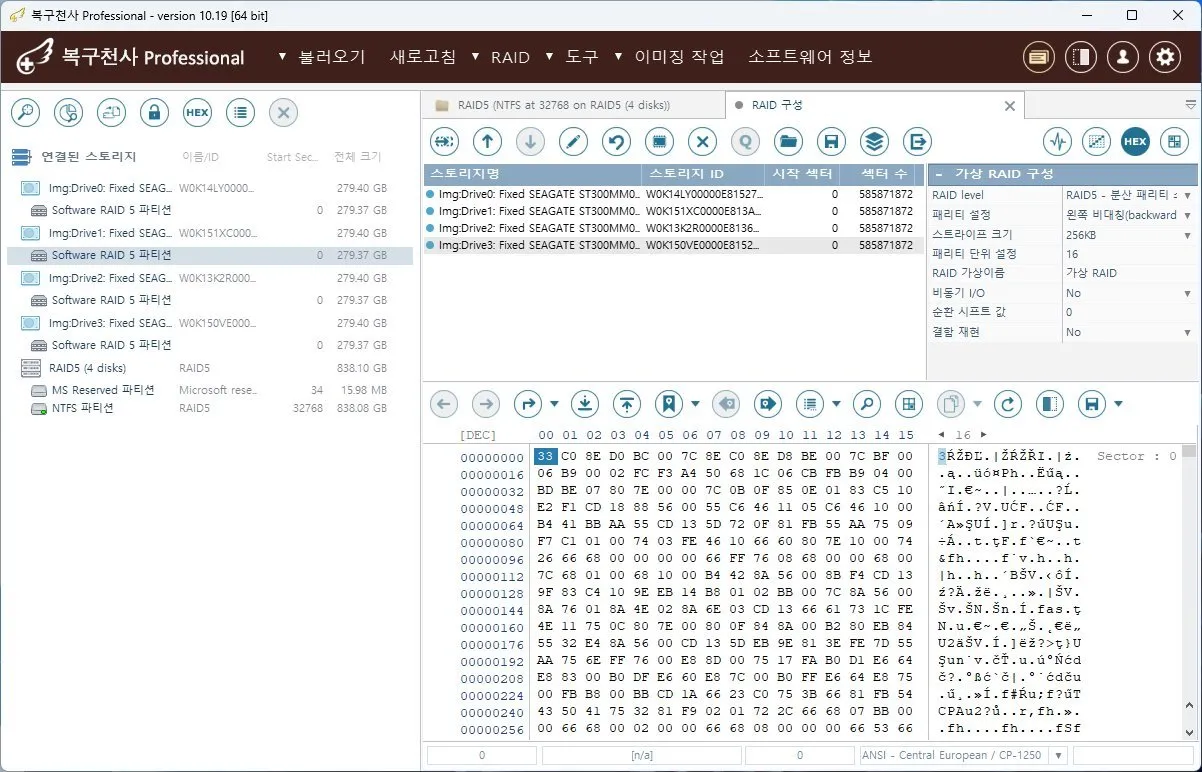Viewport: 1202px width, 772px height.
Task: Jump to the start with the upload-arrow icon
Action: [x=627, y=404]
